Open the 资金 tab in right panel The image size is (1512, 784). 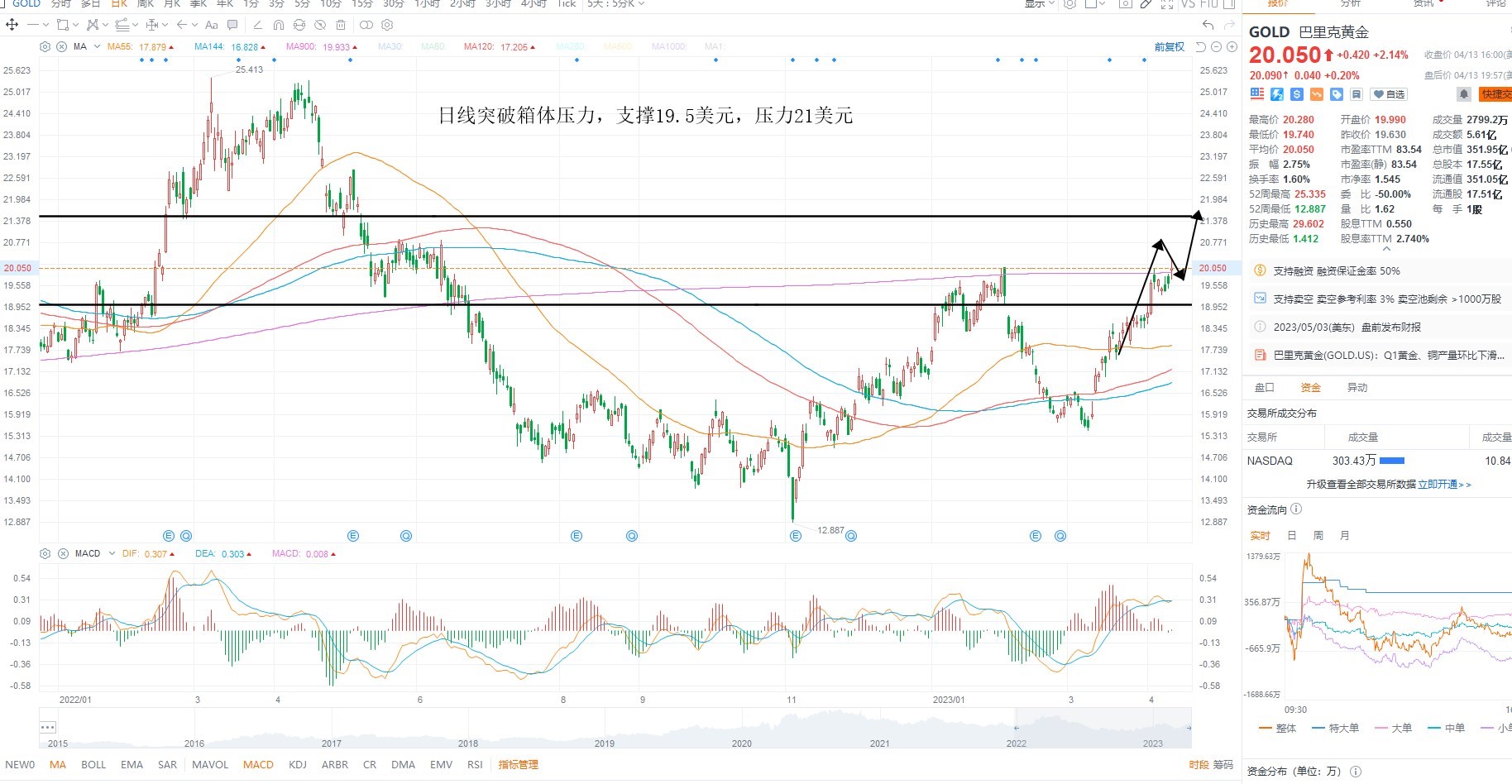click(x=1311, y=387)
